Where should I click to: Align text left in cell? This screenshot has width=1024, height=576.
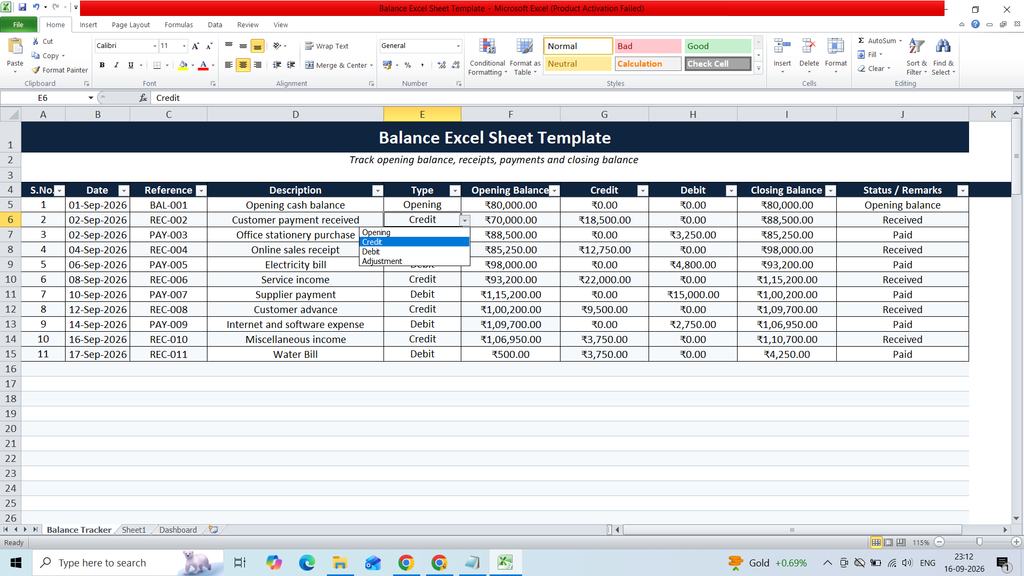click(229, 65)
